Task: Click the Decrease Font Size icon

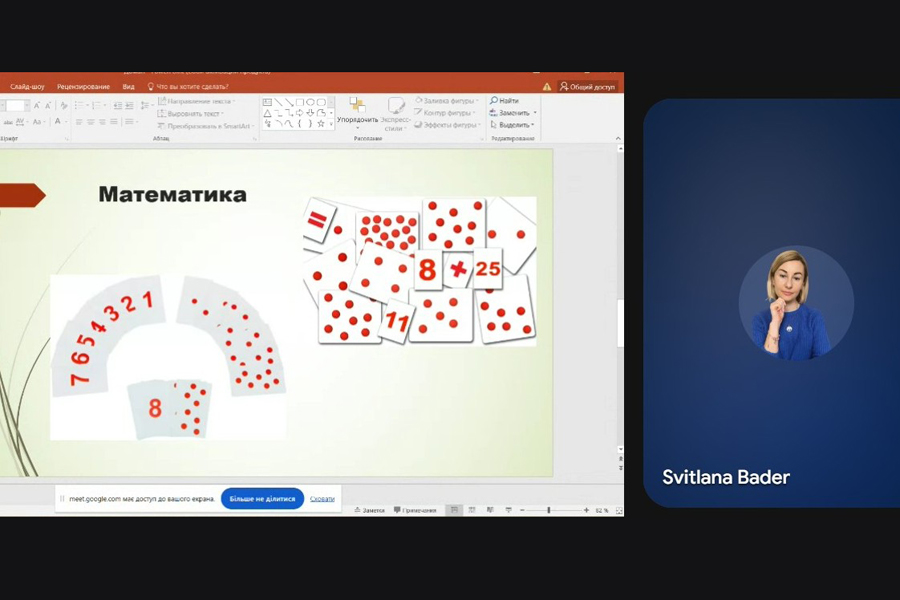Action: point(48,106)
